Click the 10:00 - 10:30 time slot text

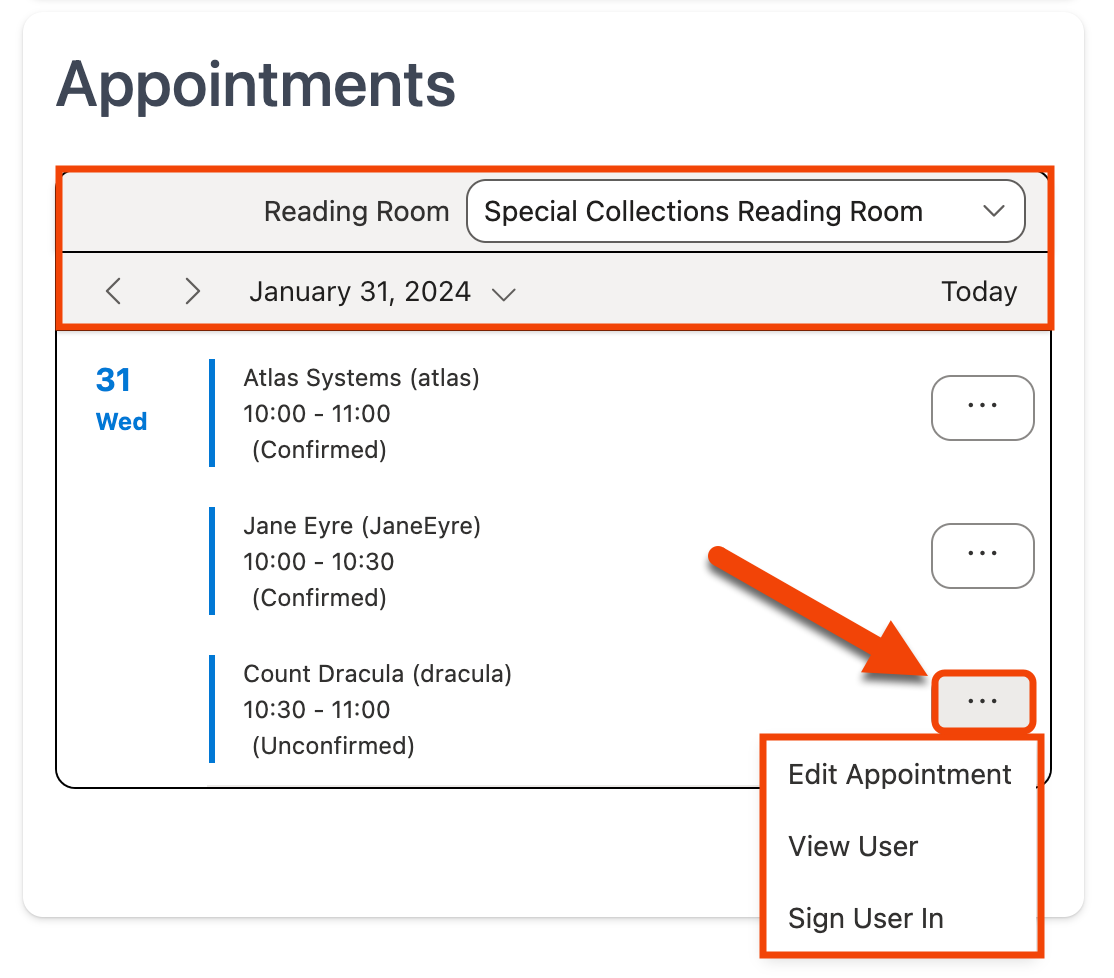[x=318, y=562]
